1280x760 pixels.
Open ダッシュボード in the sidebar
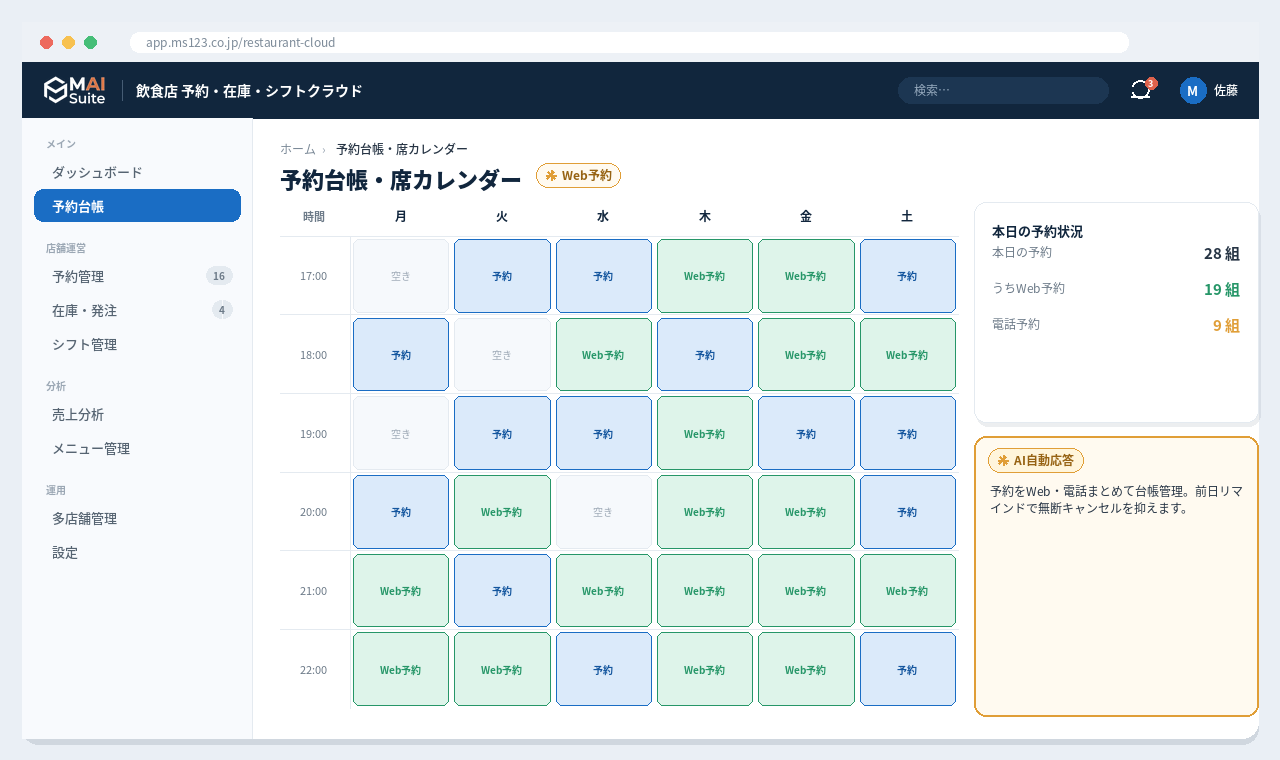pos(137,172)
